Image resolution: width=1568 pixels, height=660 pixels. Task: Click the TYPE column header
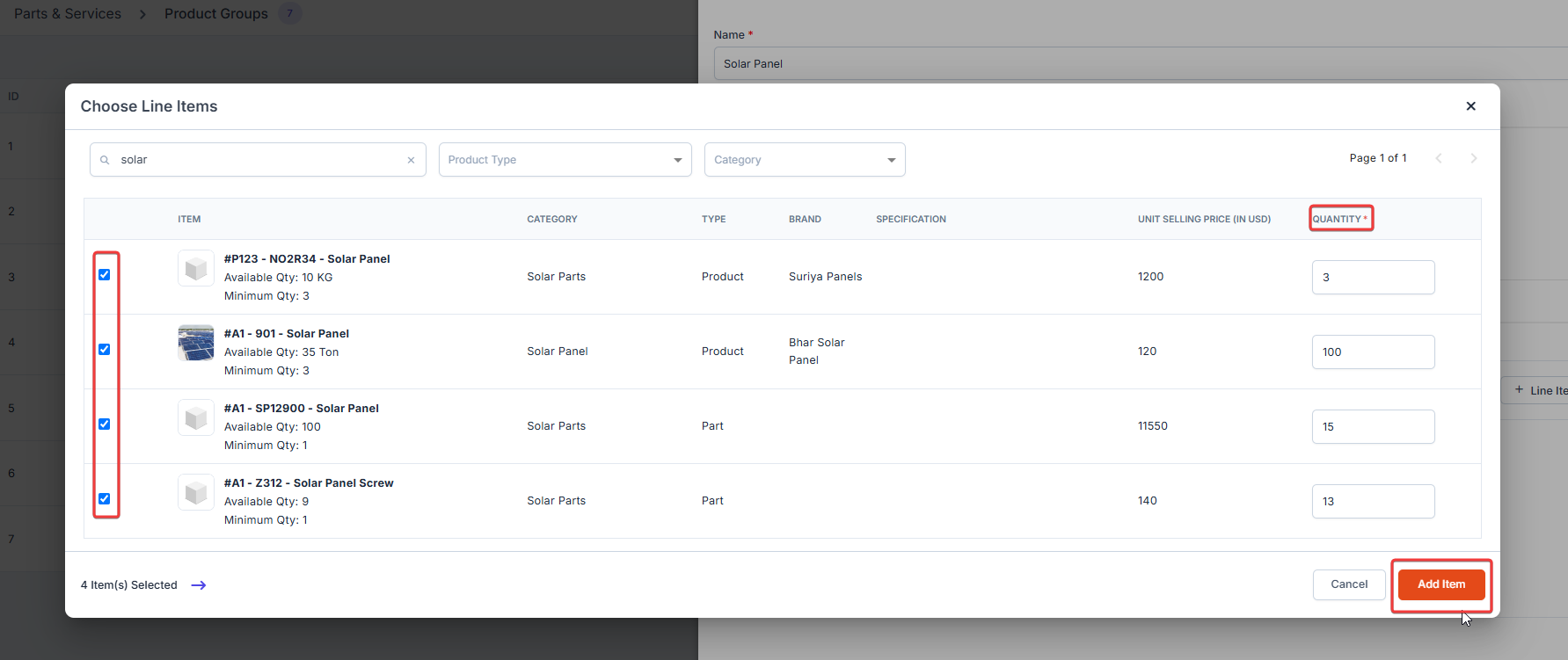[x=714, y=219]
